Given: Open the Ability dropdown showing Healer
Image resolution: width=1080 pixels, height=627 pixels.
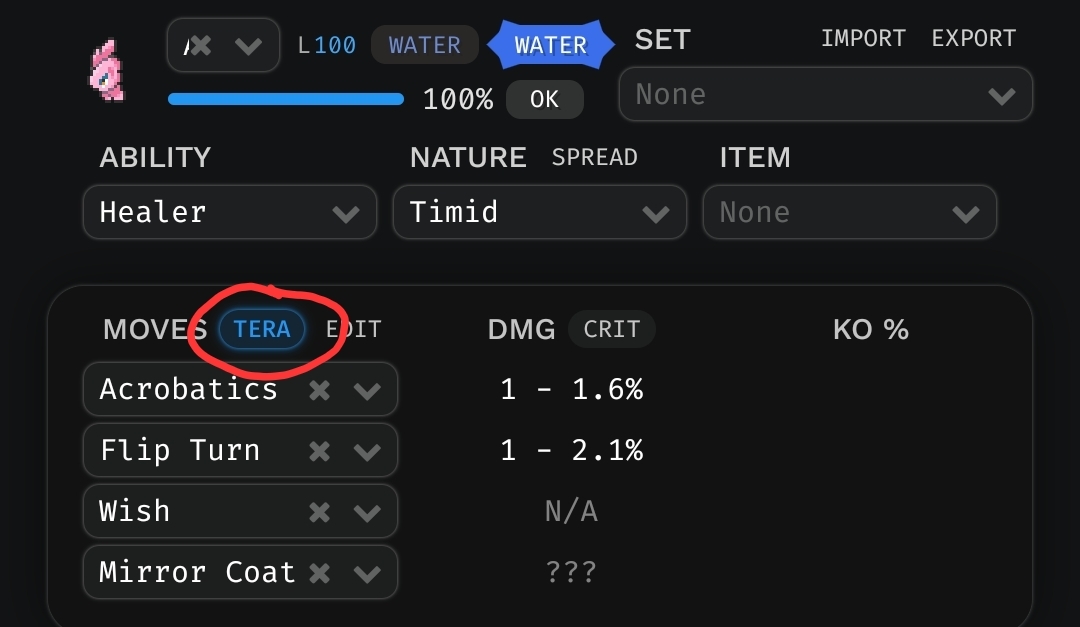Looking at the screenshot, I should coord(230,212).
